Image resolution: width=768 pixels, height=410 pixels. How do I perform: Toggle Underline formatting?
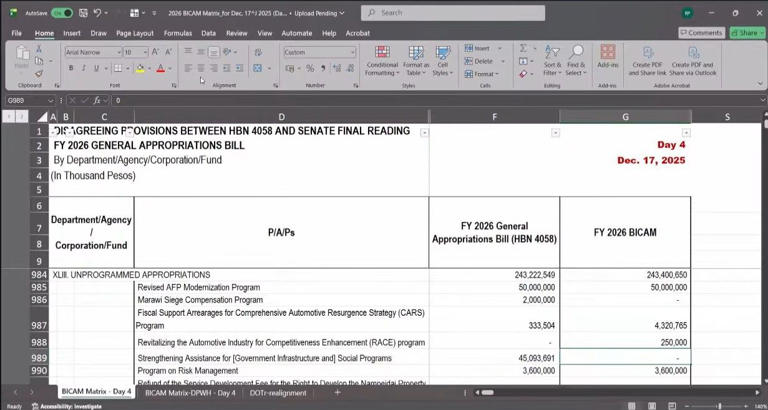pyautogui.click(x=96, y=68)
